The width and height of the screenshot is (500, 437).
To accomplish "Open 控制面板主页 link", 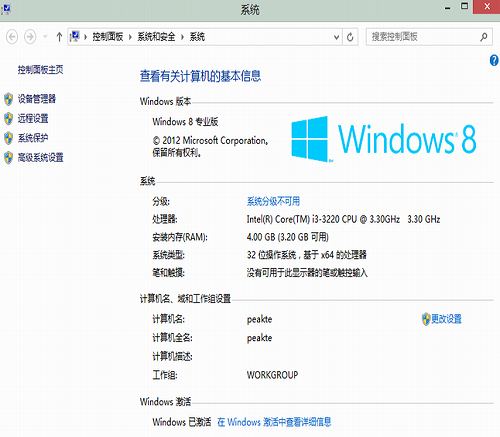I will (x=40, y=70).
